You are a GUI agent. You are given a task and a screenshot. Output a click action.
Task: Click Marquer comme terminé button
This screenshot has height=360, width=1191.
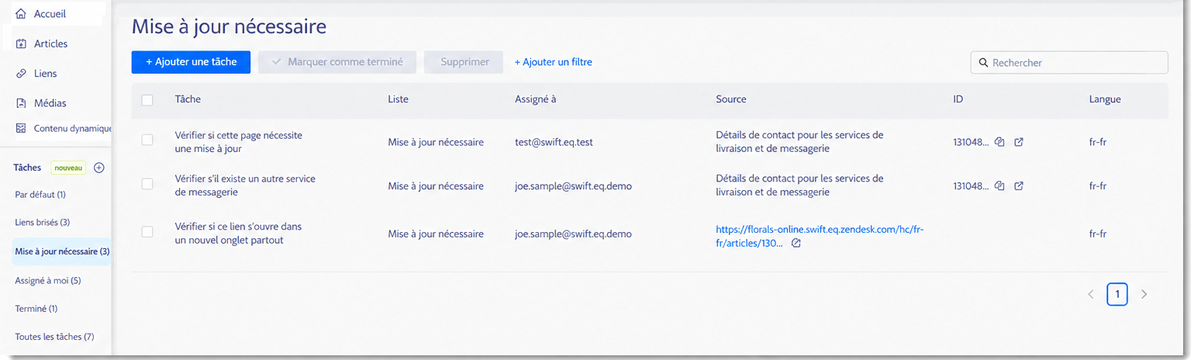337,62
